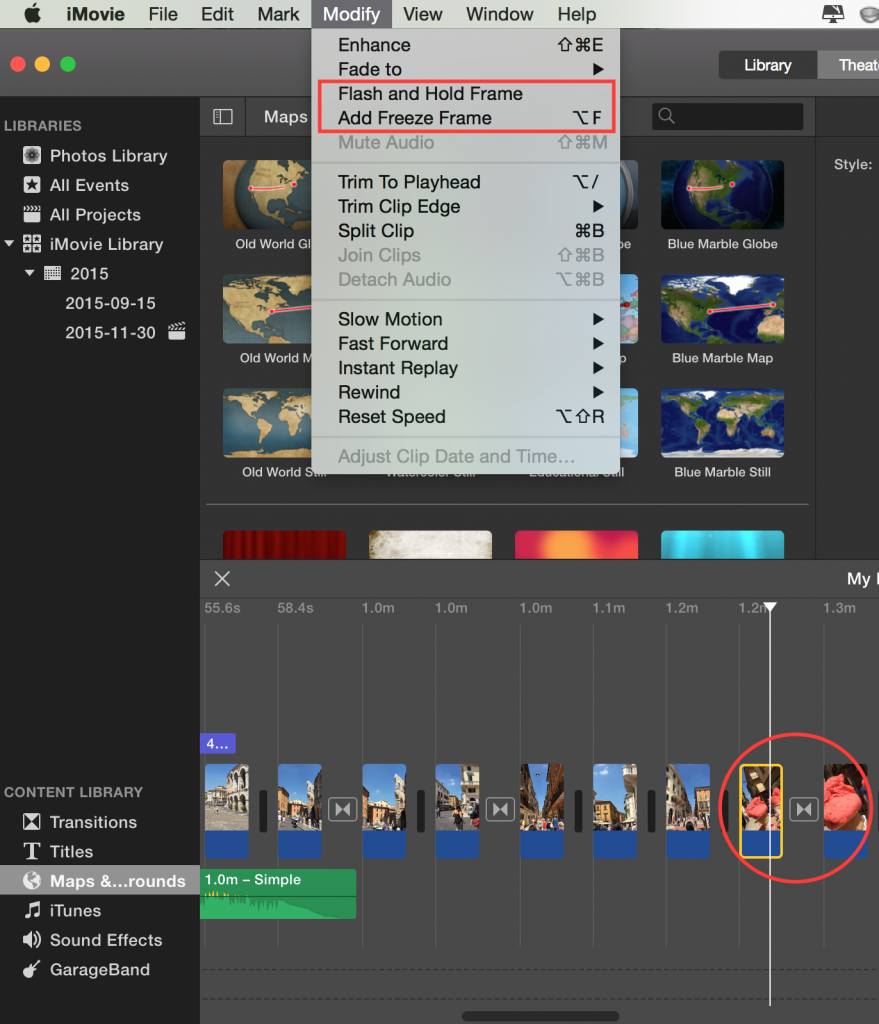Click the Photos Library icon in sidebar
Image resolution: width=879 pixels, height=1024 pixels.
tap(32, 156)
